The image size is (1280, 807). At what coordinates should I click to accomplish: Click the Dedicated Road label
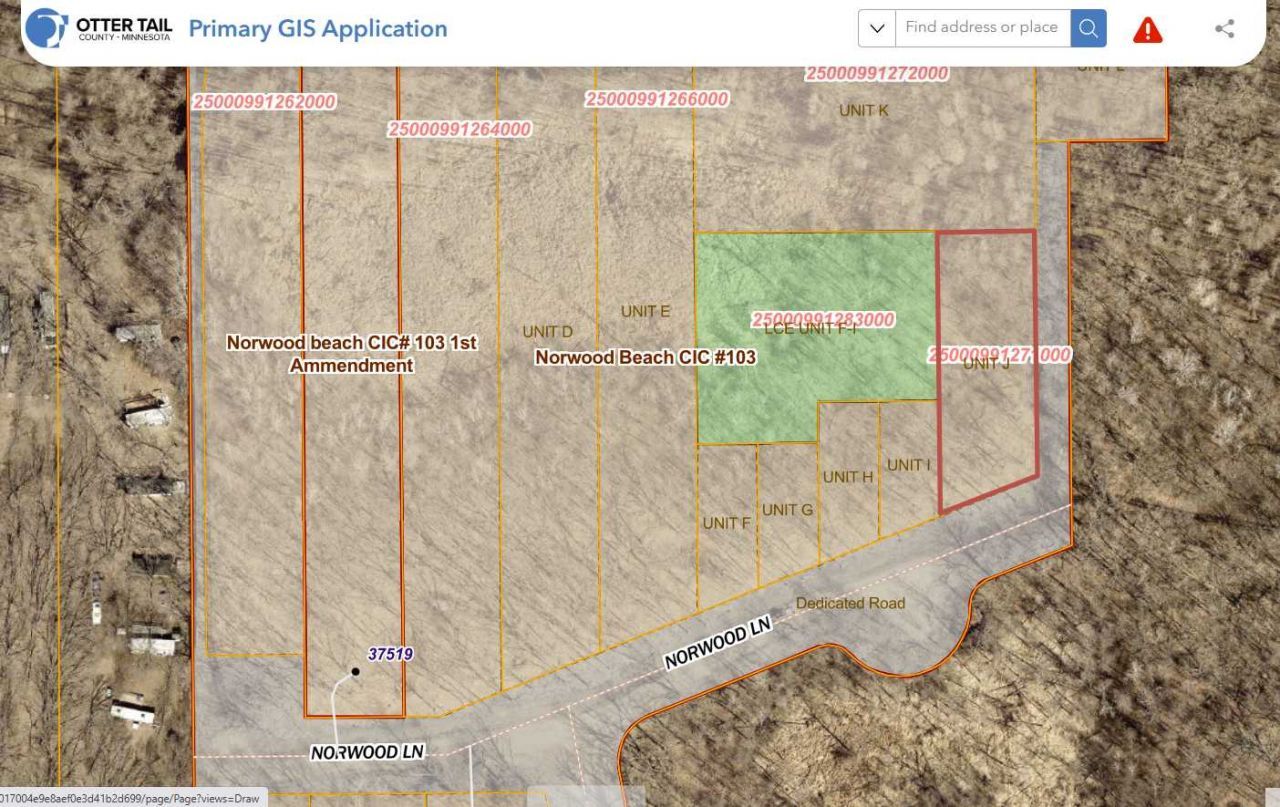[x=850, y=603]
